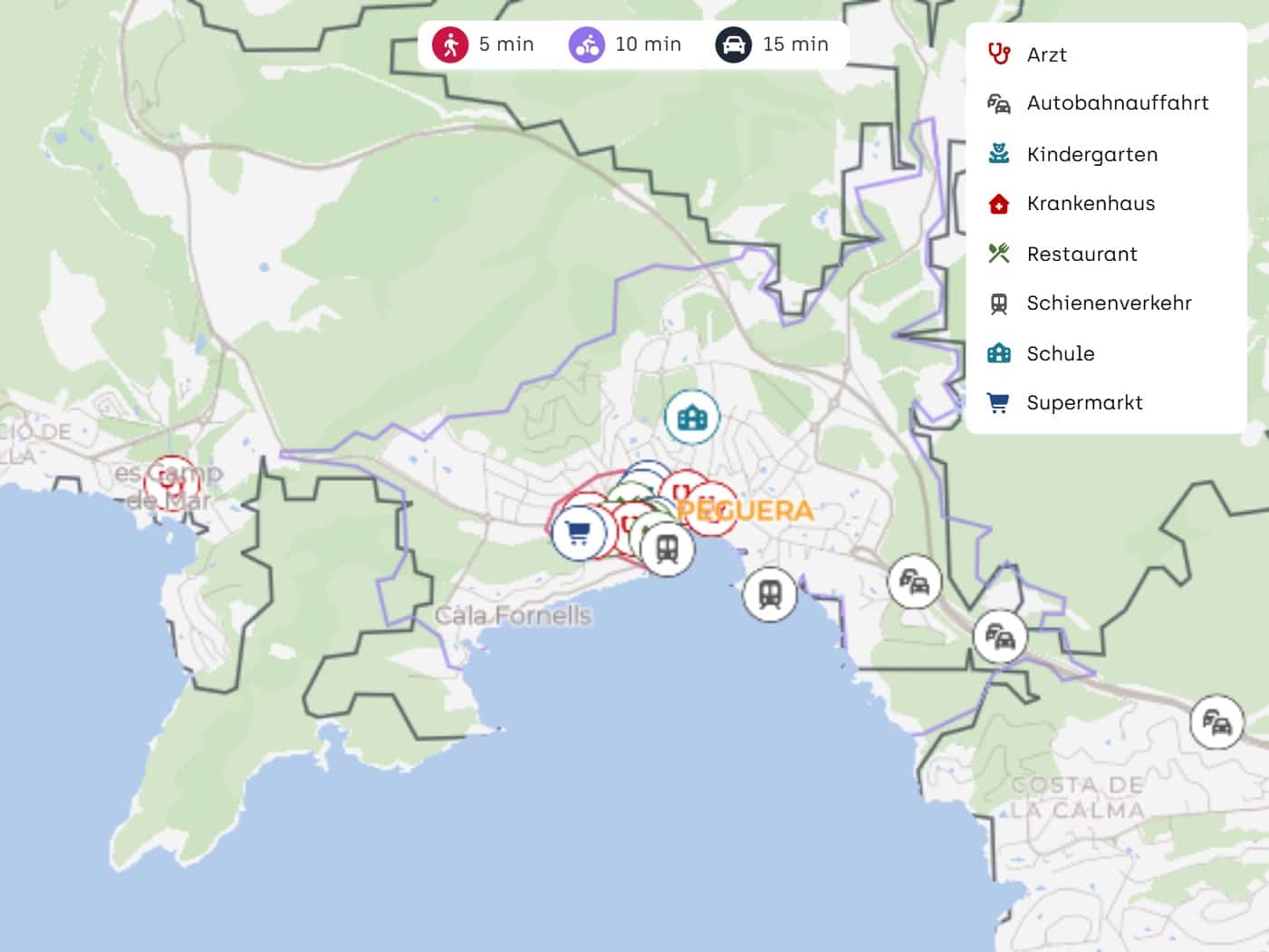This screenshot has height=952, width=1269.
Task: Click the Supermarkt legend entry
Action: click(1083, 403)
